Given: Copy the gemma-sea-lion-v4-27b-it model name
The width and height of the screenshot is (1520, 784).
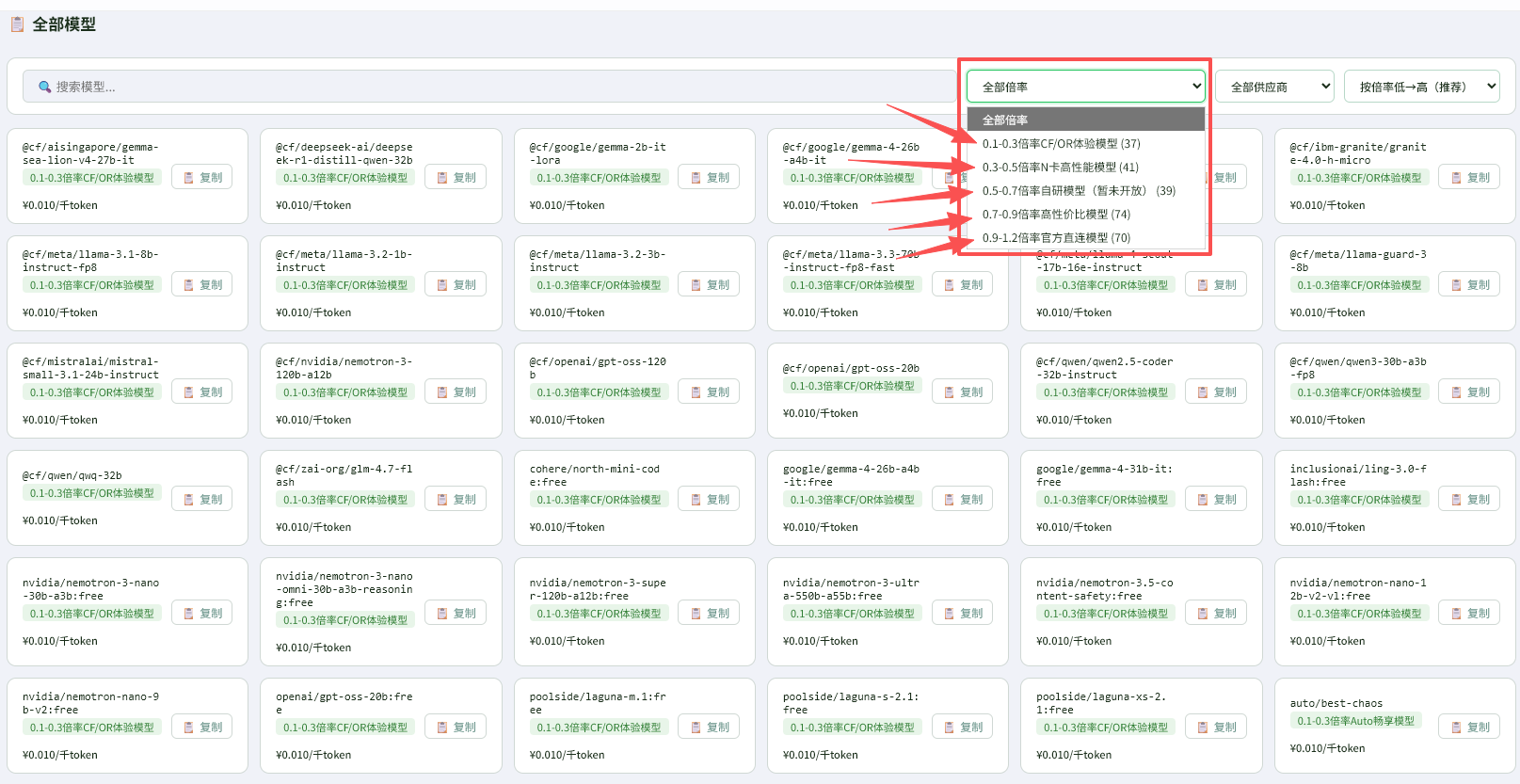Looking at the screenshot, I should coord(202,177).
